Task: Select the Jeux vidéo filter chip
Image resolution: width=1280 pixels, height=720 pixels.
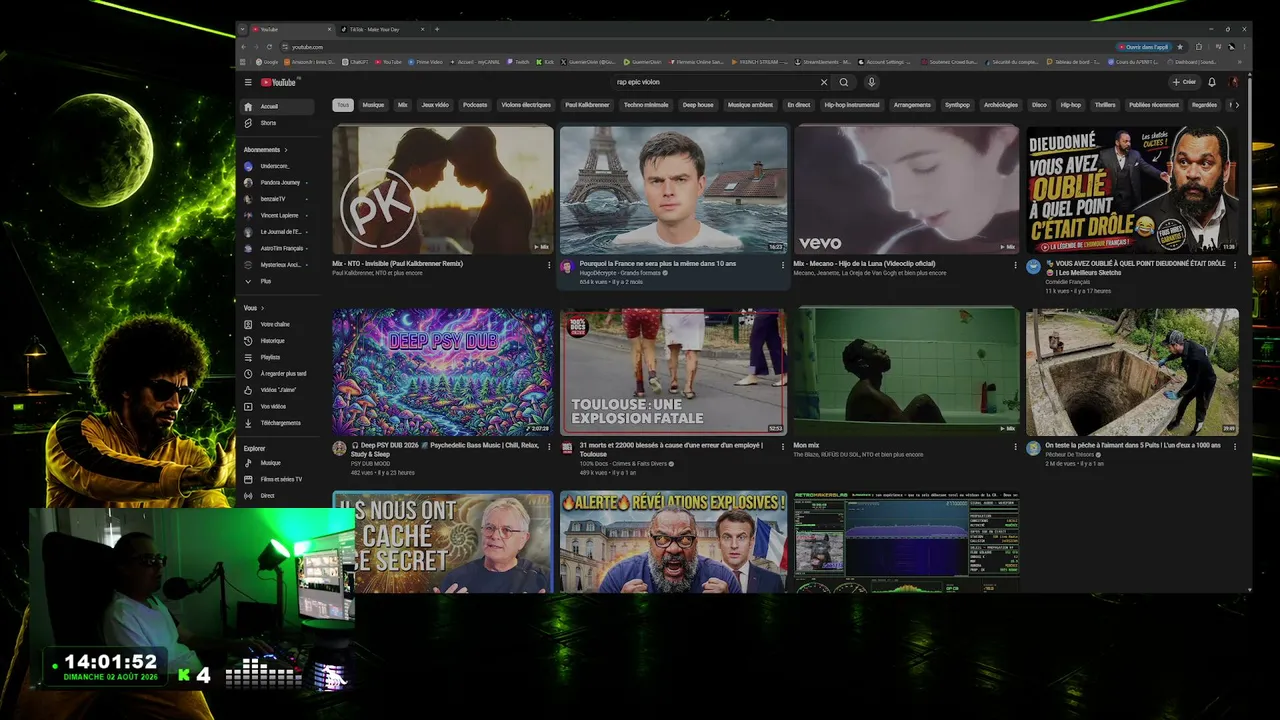Action: [435, 105]
